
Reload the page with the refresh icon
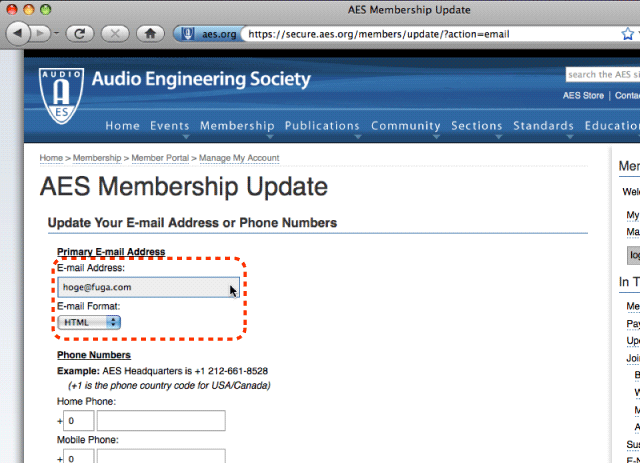[x=80, y=33]
